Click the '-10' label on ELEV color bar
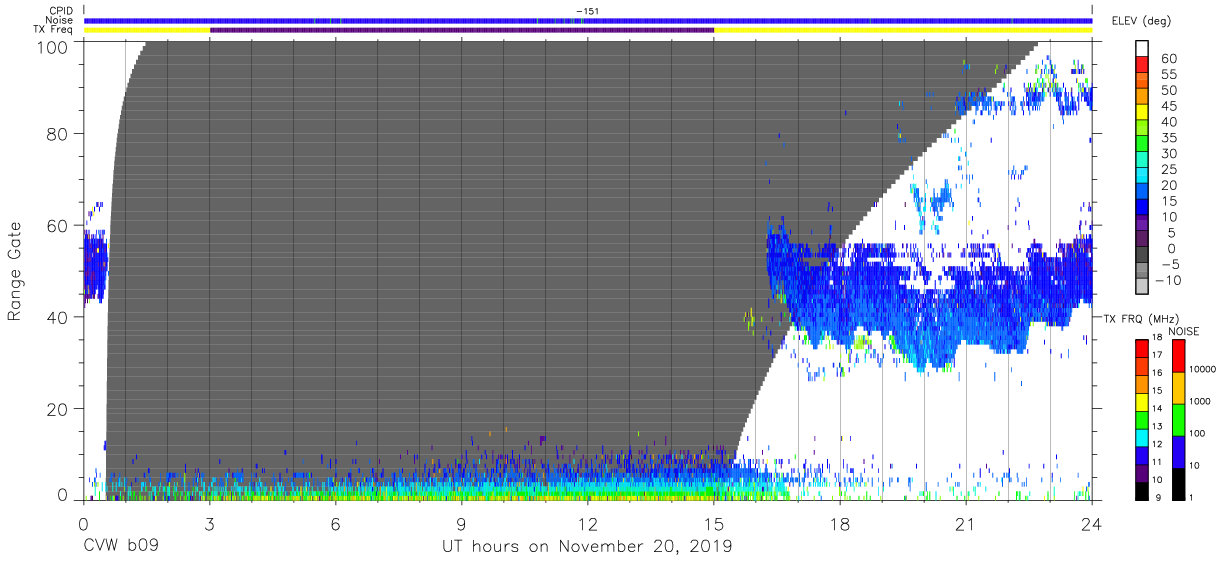The image size is (1228, 567). pos(1166,280)
